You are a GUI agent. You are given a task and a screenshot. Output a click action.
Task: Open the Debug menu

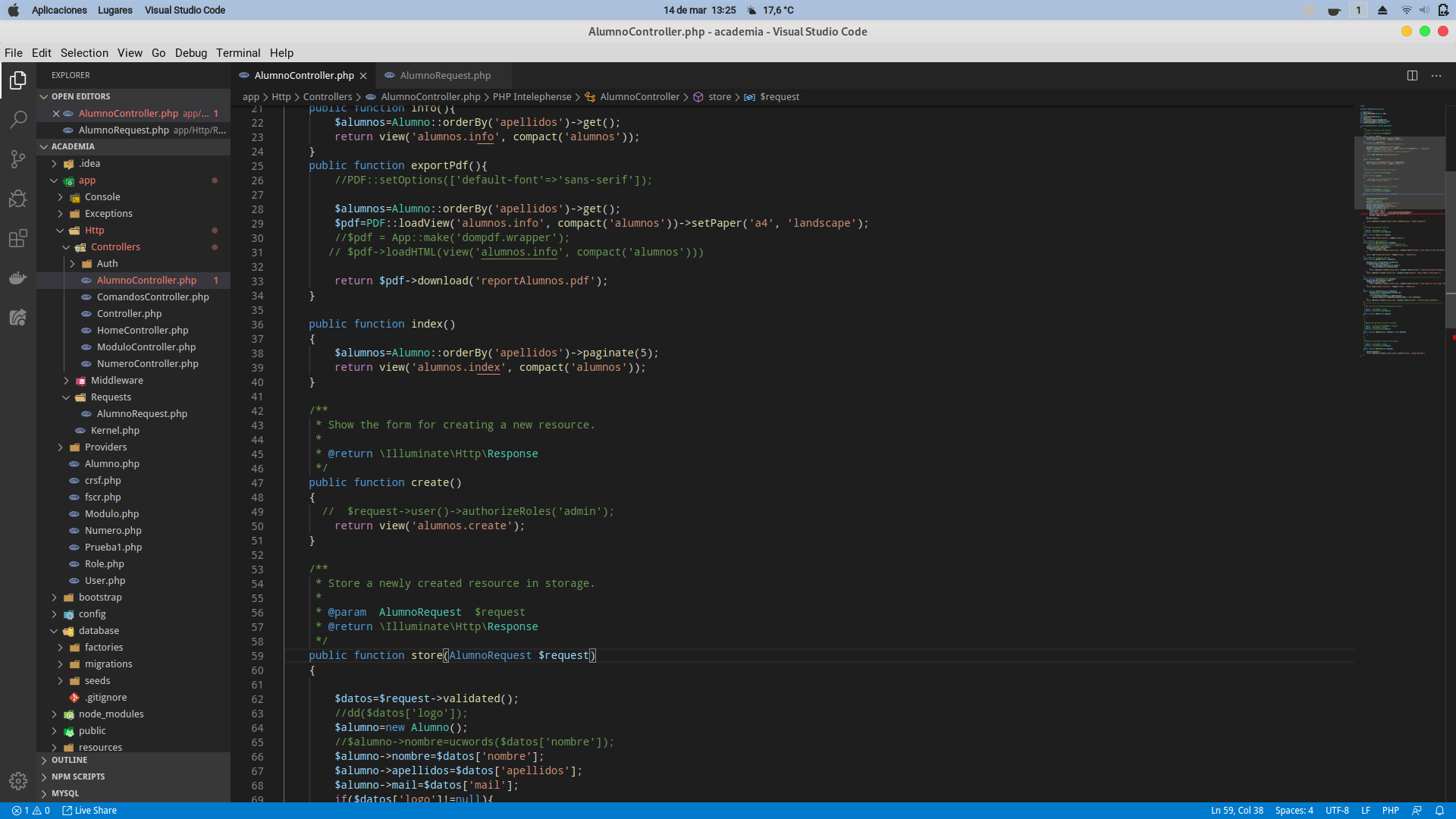[x=191, y=53]
